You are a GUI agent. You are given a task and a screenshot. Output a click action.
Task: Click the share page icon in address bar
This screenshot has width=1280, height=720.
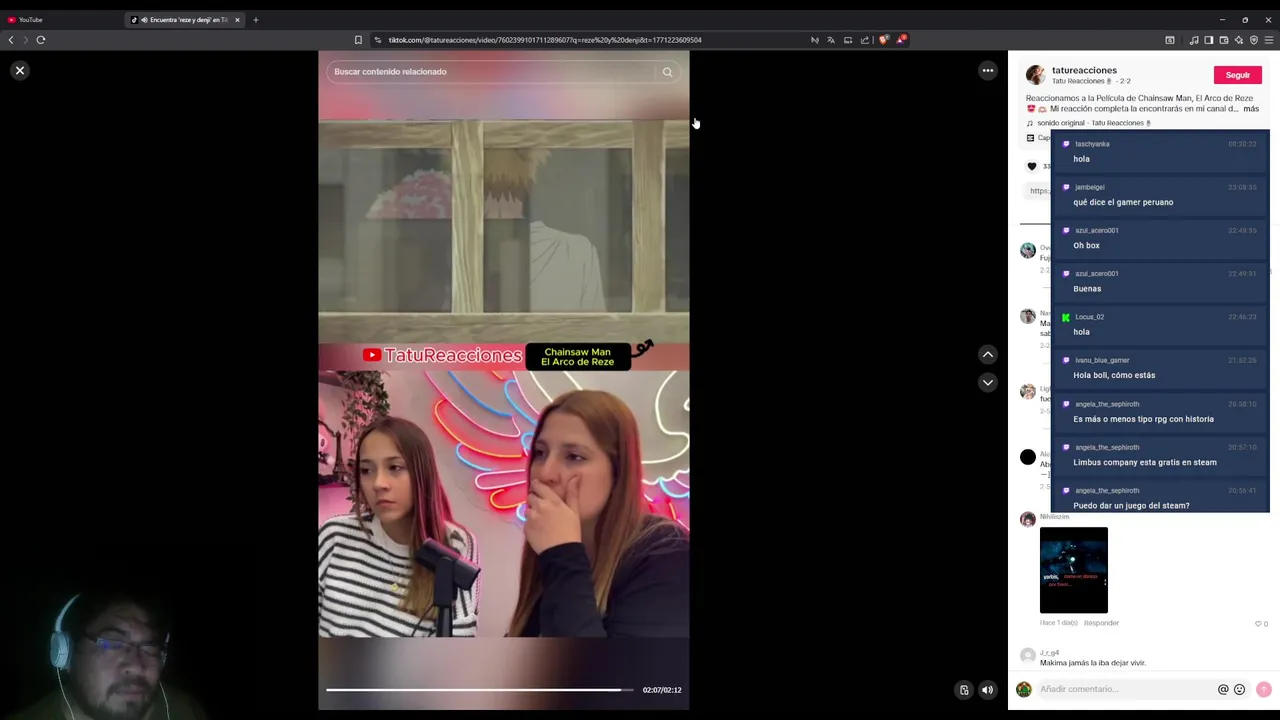pyautogui.click(x=865, y=40)
